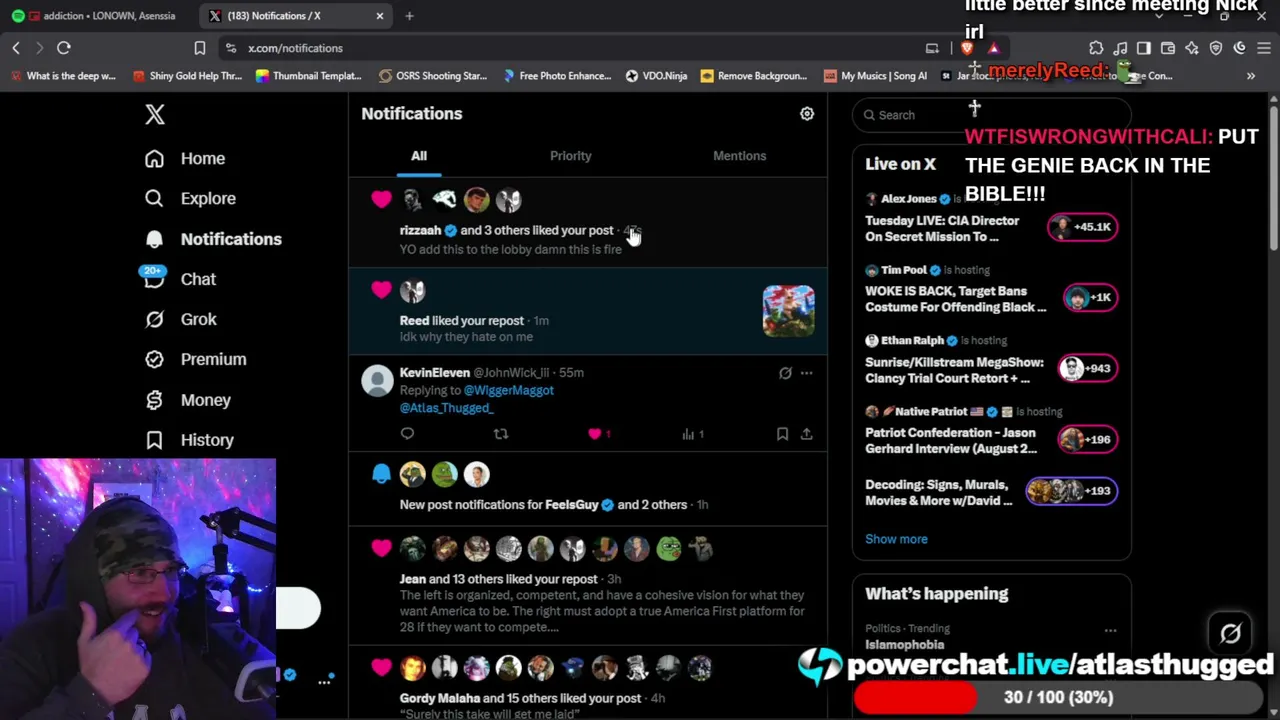The width and height of the screenshot is (1280, 720).
Task: Click Show more under Live on X
Action: (896, 539)
